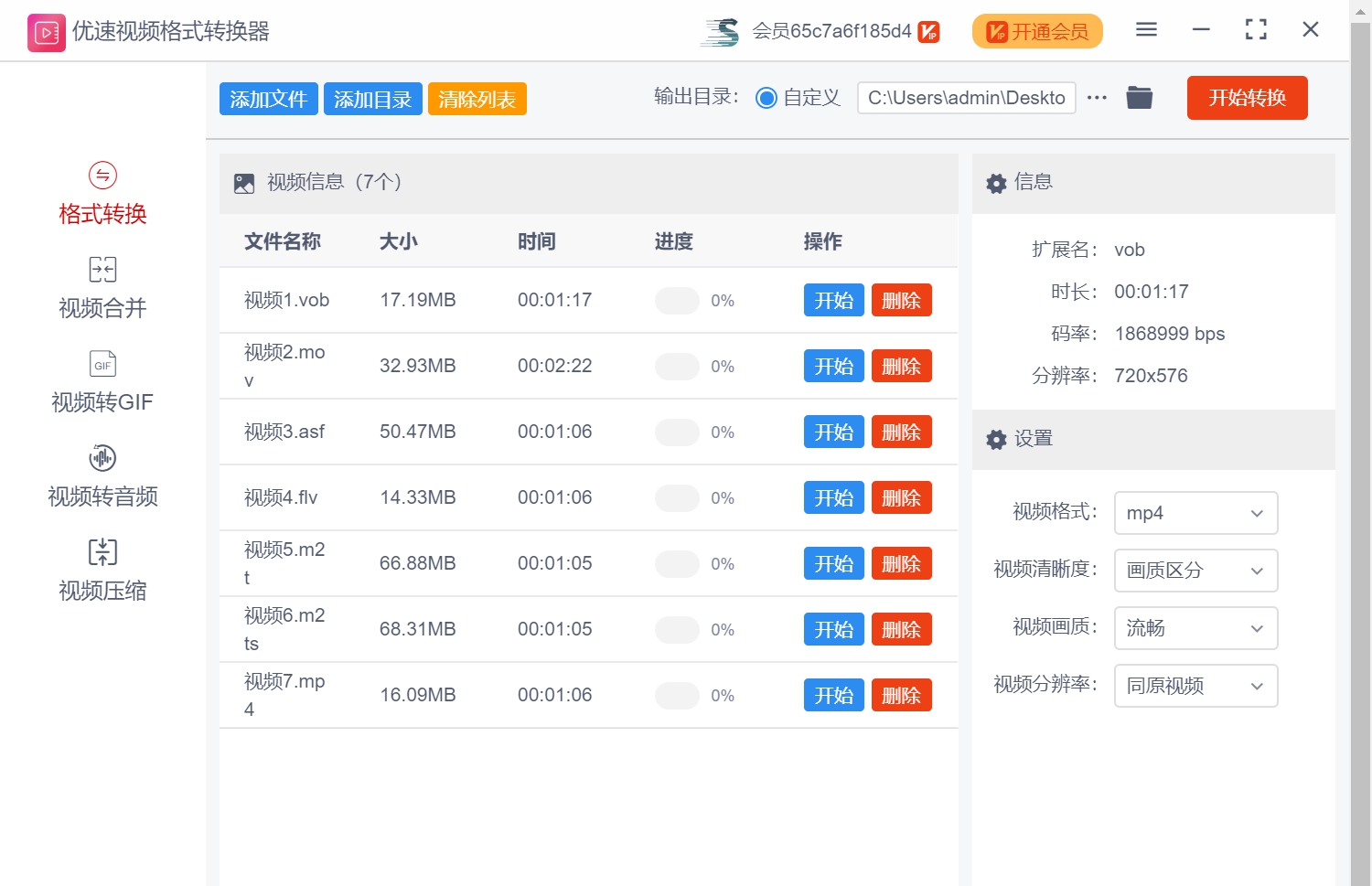Start converting 视频1.vob
This screenshot has height=886, width=1372.
coord(833,300)
